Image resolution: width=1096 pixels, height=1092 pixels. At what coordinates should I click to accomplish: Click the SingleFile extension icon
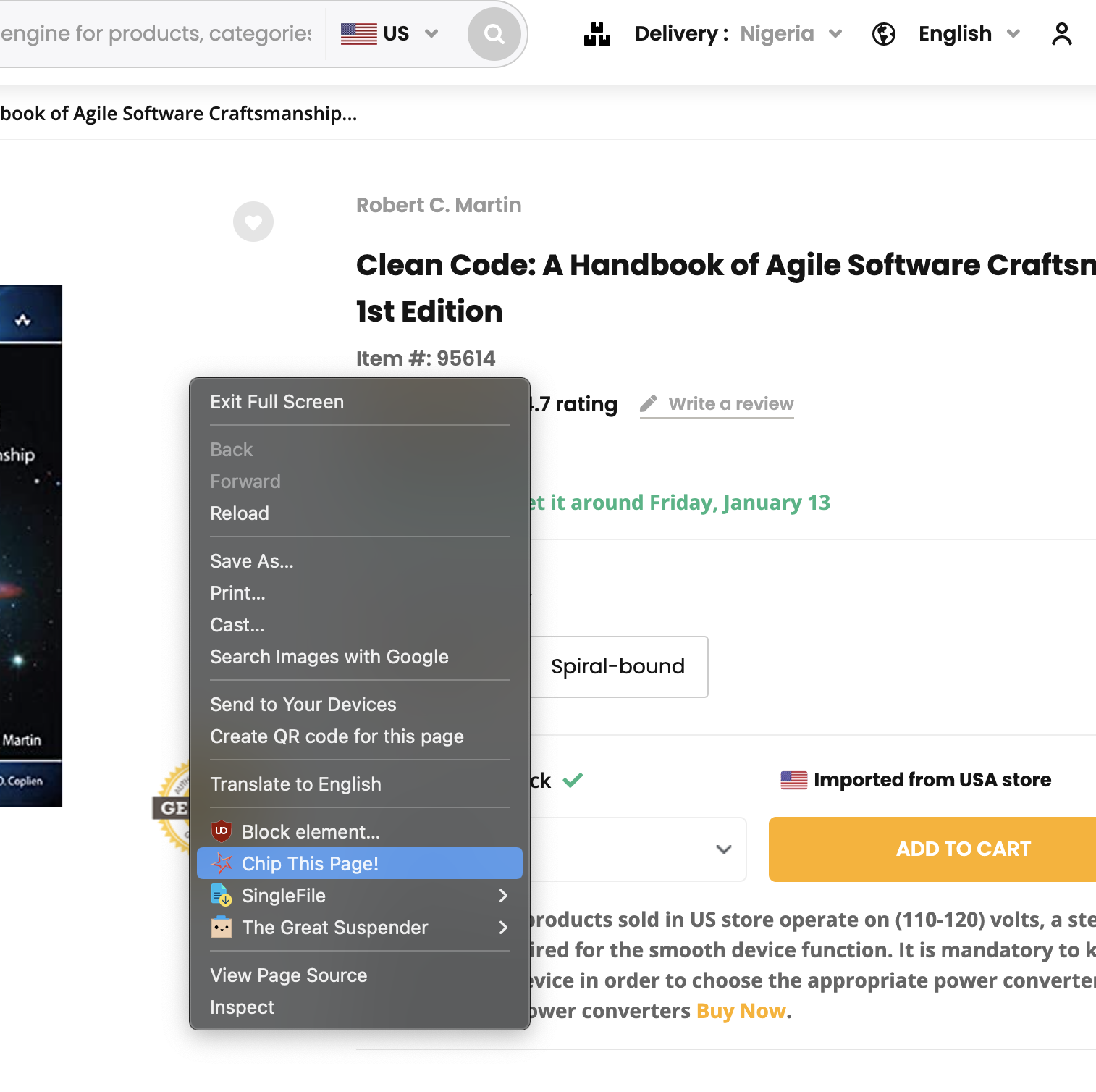point(221,896)
